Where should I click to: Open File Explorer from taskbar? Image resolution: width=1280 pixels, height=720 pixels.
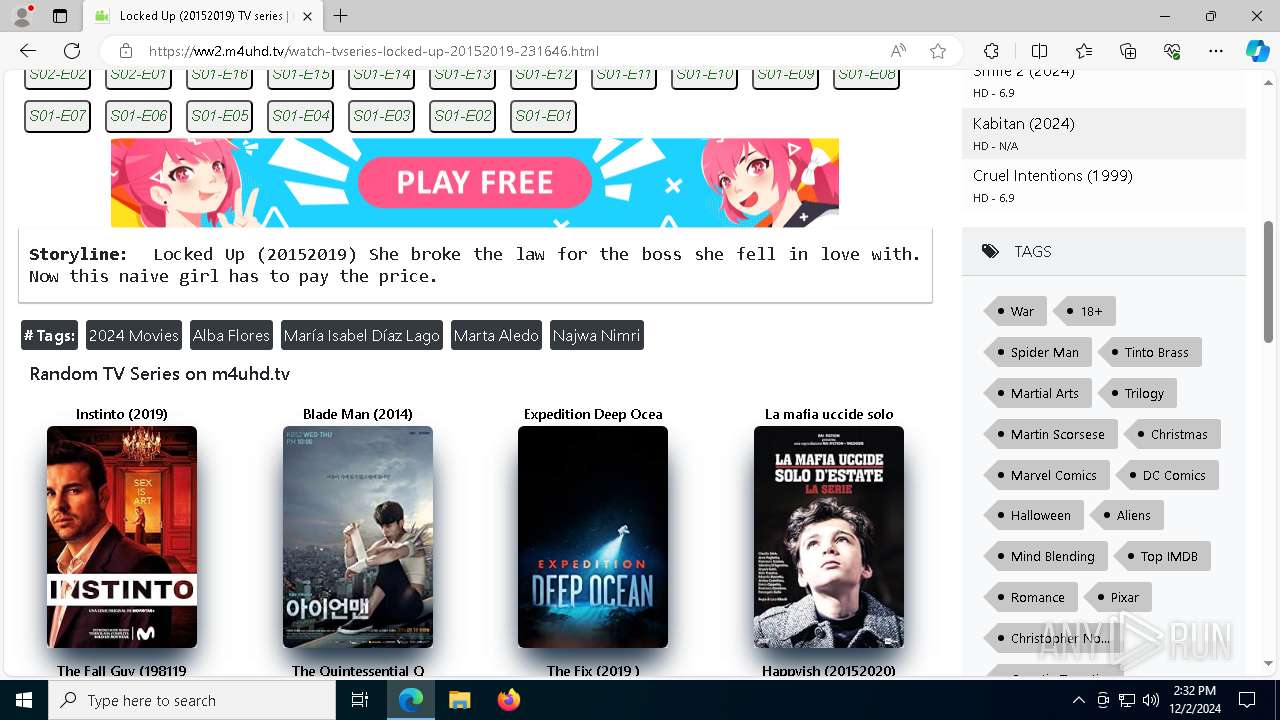pos(459,700)
